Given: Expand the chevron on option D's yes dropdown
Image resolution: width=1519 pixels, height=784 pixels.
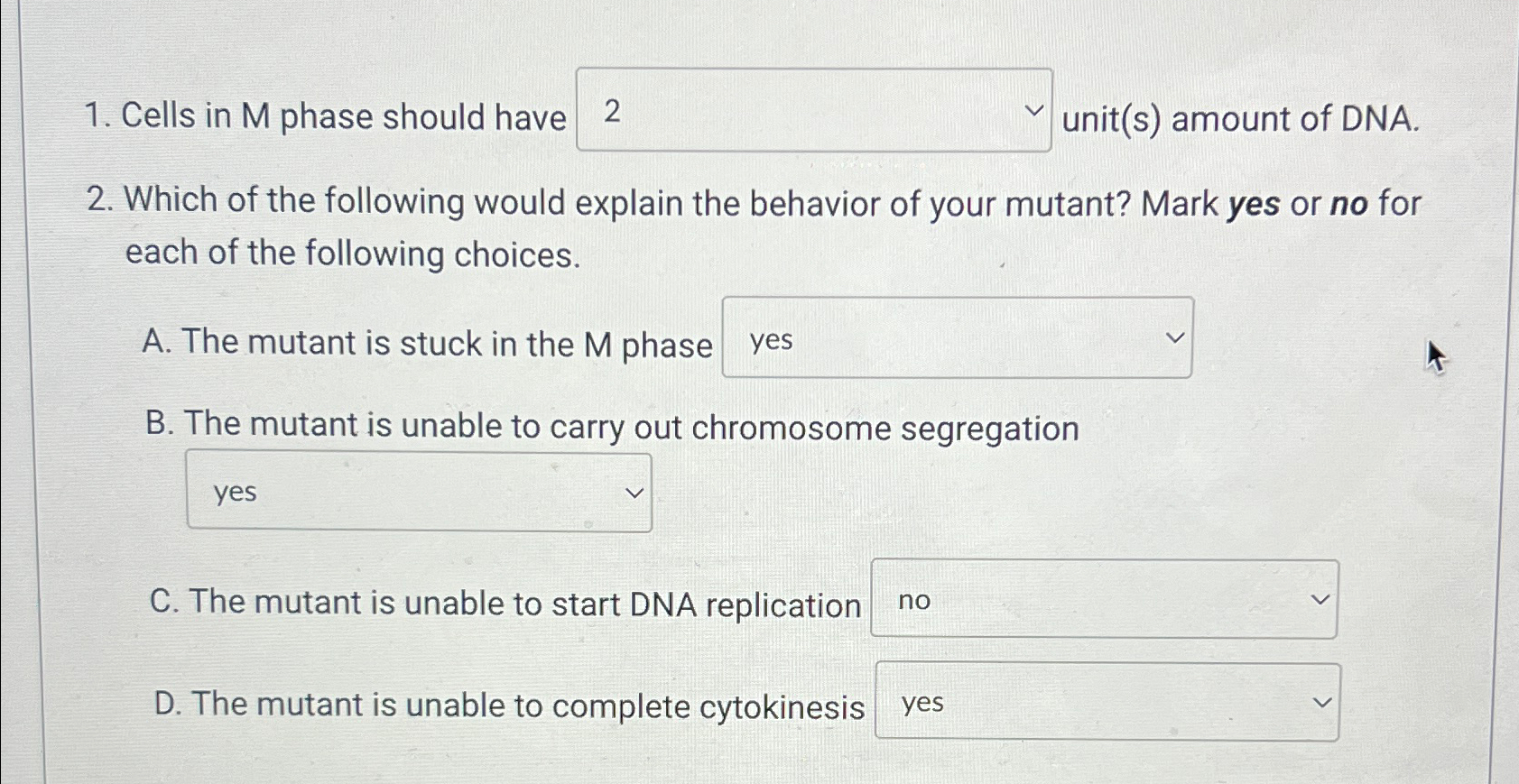Looking at the screenshot, I should [x=1321, y=701].
